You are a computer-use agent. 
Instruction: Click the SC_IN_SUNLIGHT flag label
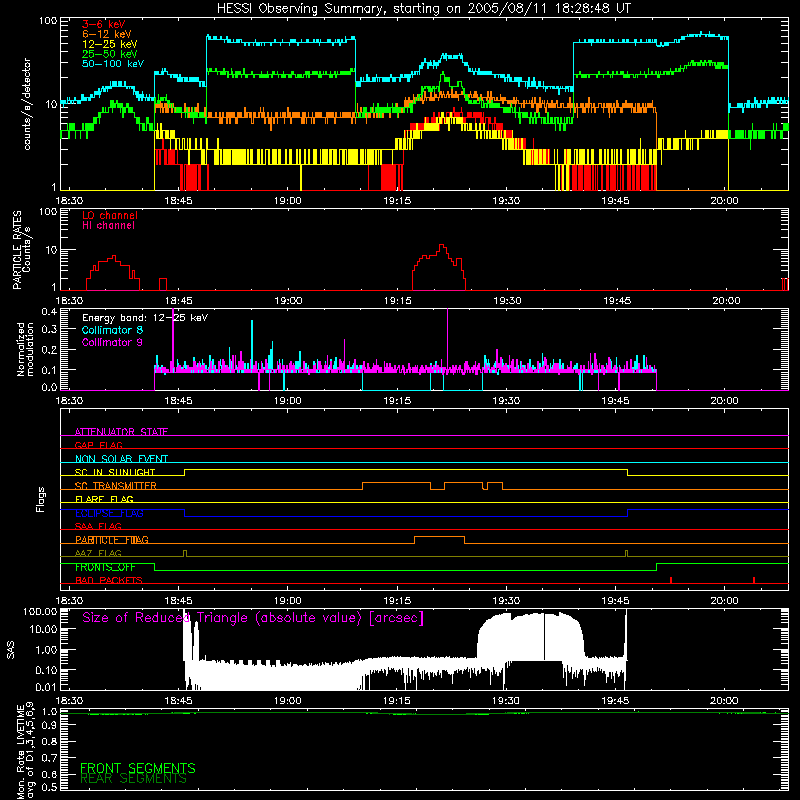(115, 472)
